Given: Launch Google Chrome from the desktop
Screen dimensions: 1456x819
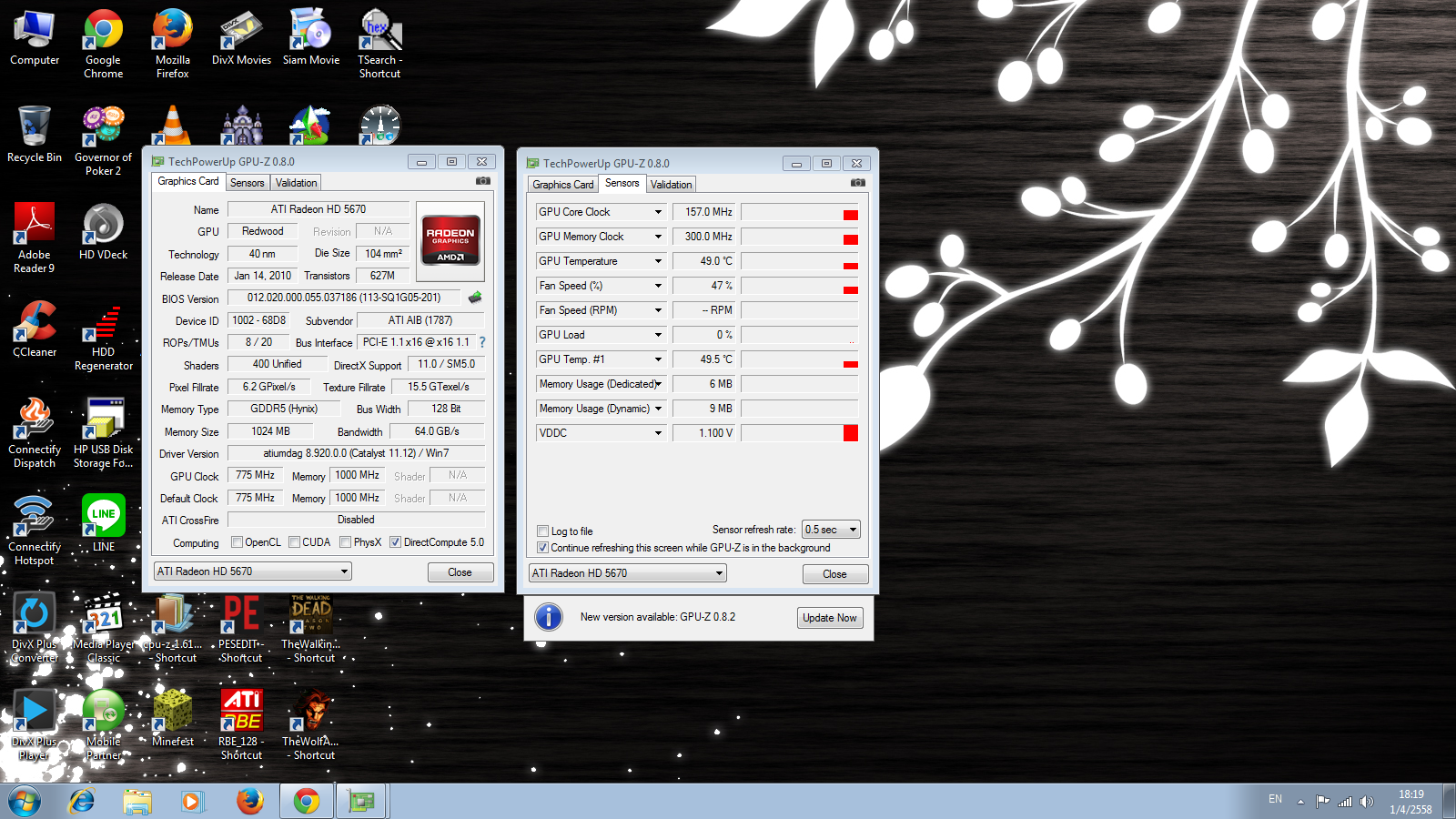Looking at the screenshot, I should pos(104,44).
